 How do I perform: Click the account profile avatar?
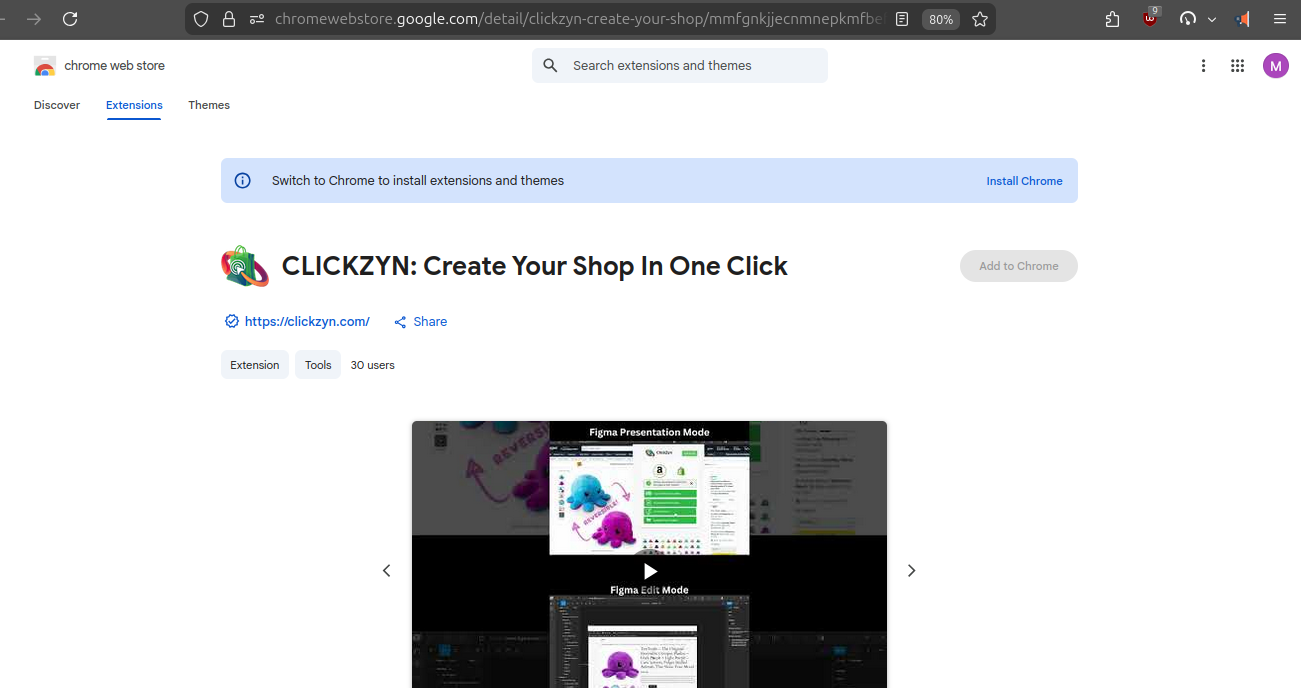point(1275,66)
